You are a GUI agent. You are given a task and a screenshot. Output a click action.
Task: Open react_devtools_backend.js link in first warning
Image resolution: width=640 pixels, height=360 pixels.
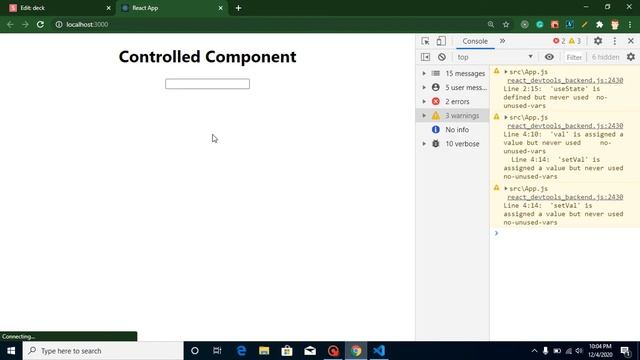(x=565, y=80)
